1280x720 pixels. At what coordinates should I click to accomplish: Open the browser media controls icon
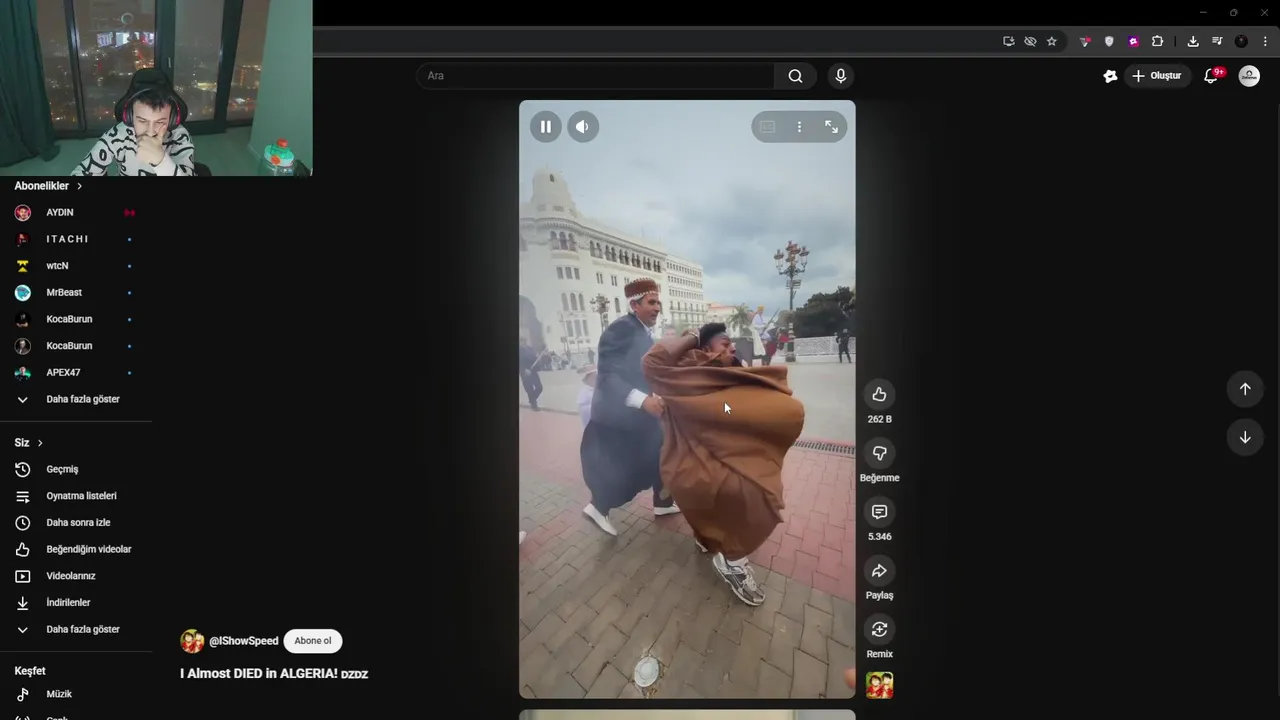click(x=1217, y=41)
